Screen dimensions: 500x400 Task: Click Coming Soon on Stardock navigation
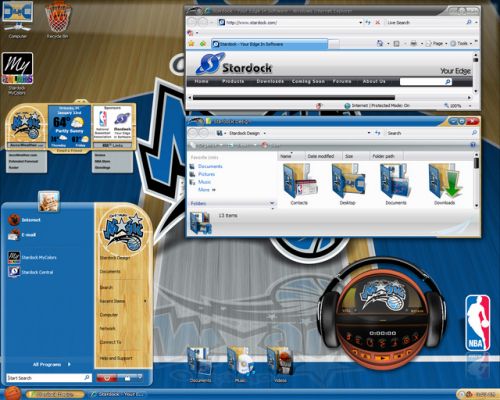[x=308, y=81]
